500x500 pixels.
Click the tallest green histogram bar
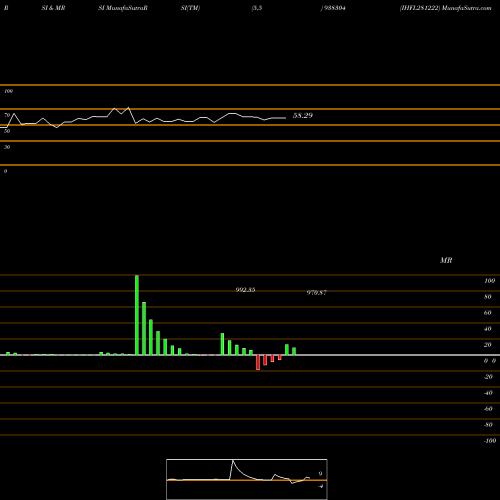pyautogui.click(x=137, y=315)
